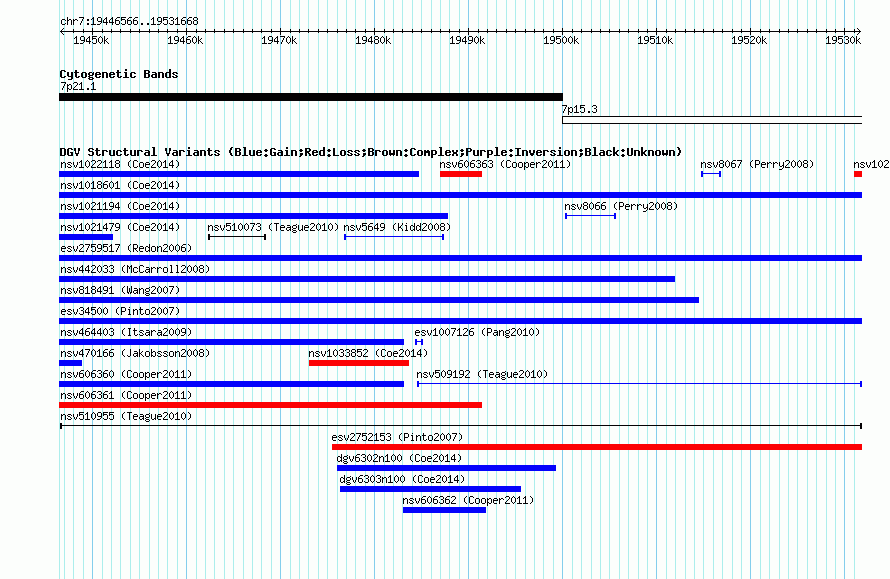Select the cut-off red variant at the right edge

pyautogui.click(x=858, y=174)
